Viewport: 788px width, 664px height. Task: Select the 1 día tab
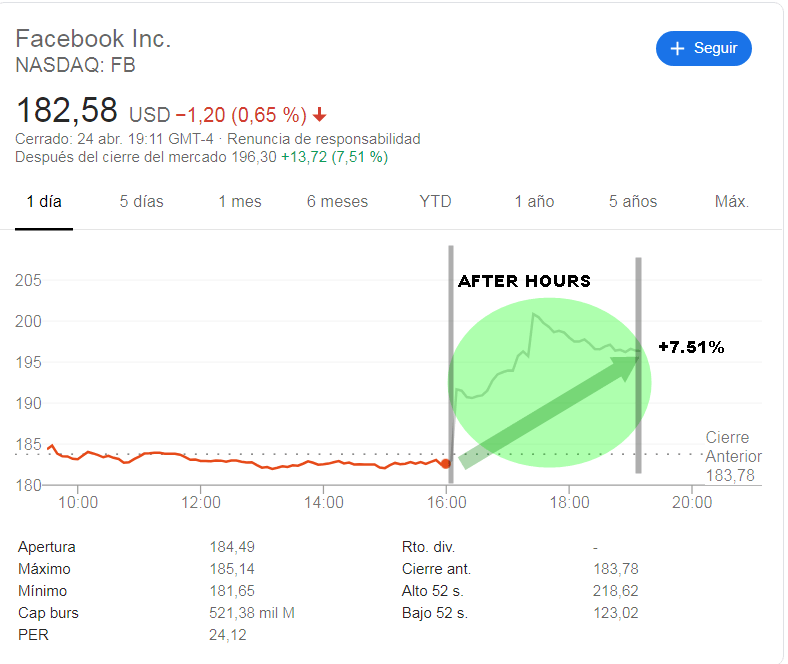point(44,201)
